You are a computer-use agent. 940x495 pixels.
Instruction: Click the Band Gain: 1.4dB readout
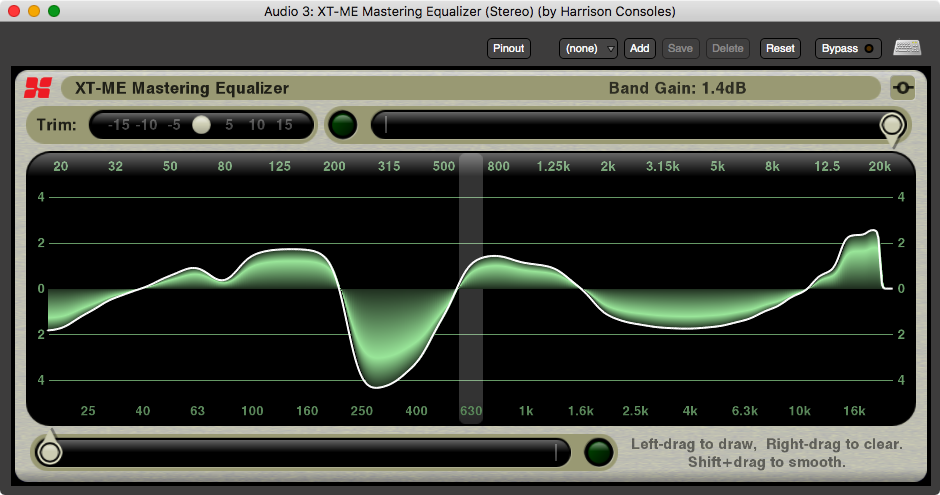pos(677,89)
